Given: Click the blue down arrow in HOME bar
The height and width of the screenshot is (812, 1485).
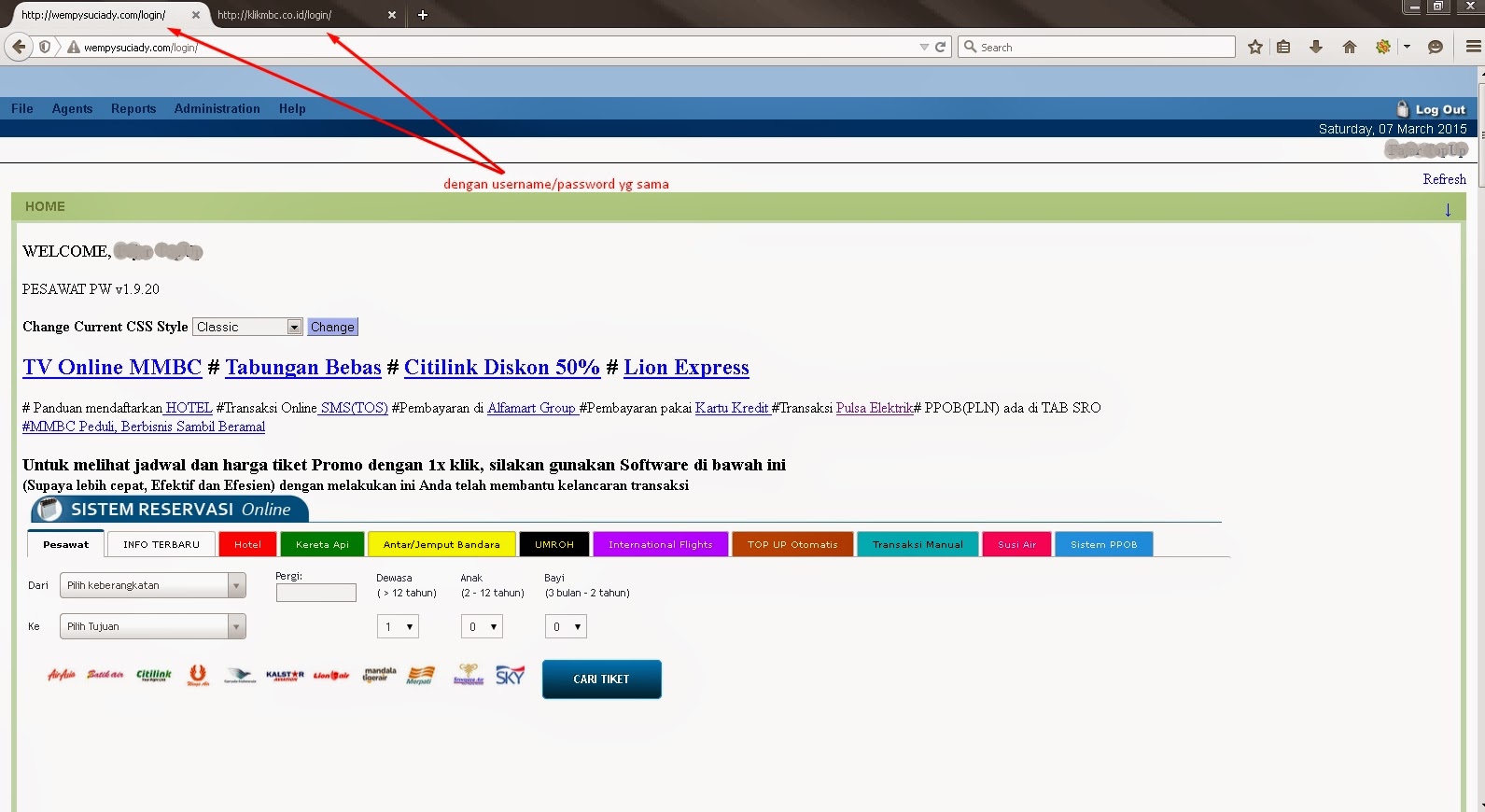Looking at the screenshot, I should [x=1448, y=210].
